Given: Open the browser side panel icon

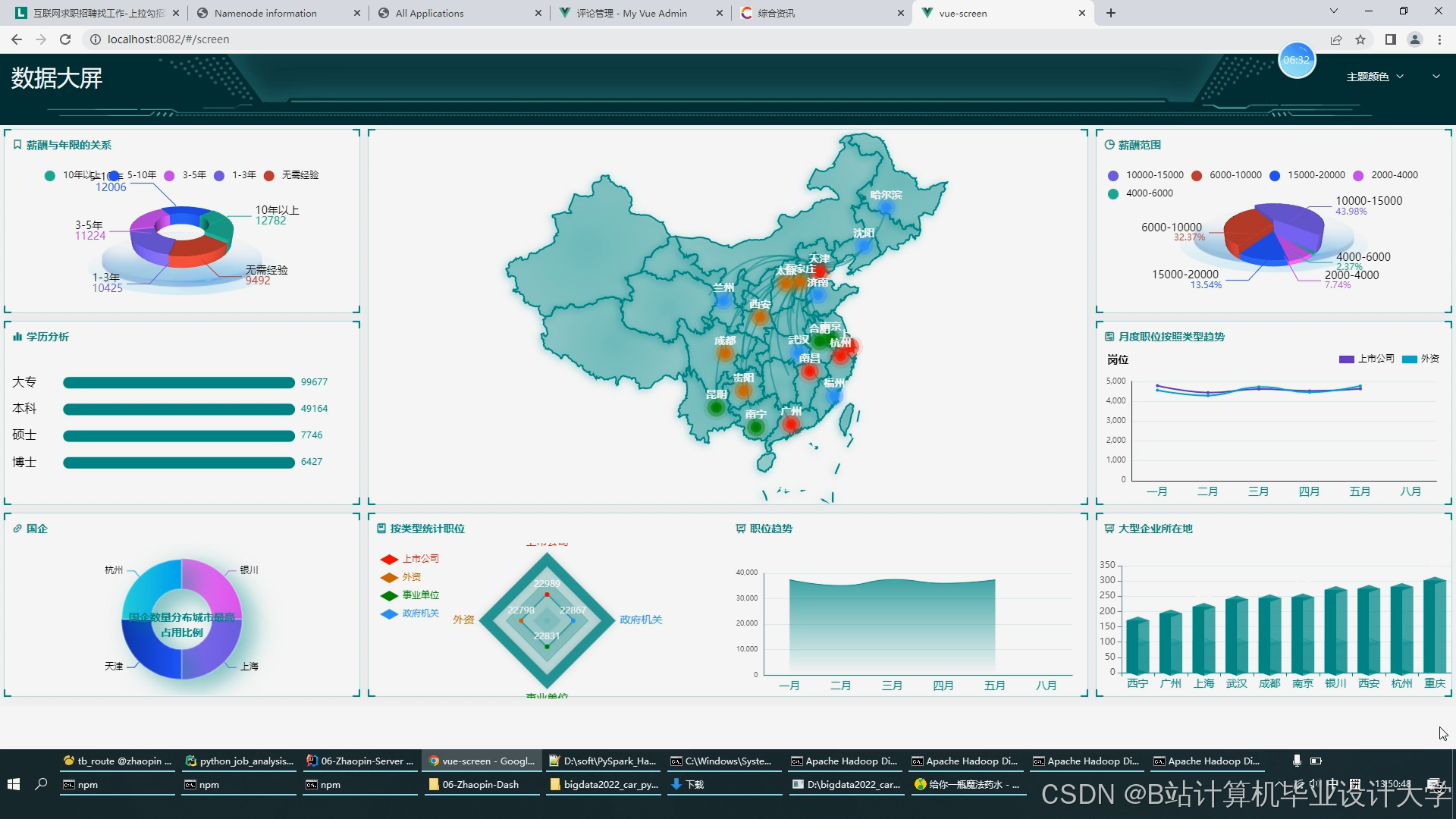Looking at the screenshot, I should click(1390, 39).
